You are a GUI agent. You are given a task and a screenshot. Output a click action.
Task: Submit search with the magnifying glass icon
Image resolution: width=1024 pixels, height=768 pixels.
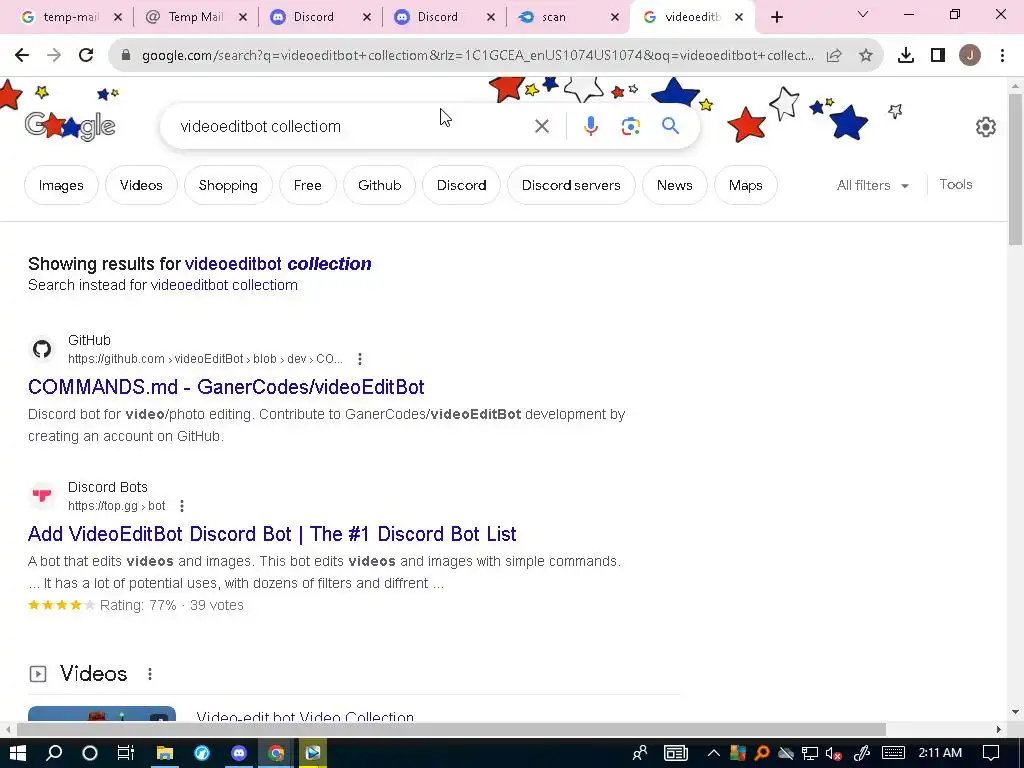click(670, 125)
